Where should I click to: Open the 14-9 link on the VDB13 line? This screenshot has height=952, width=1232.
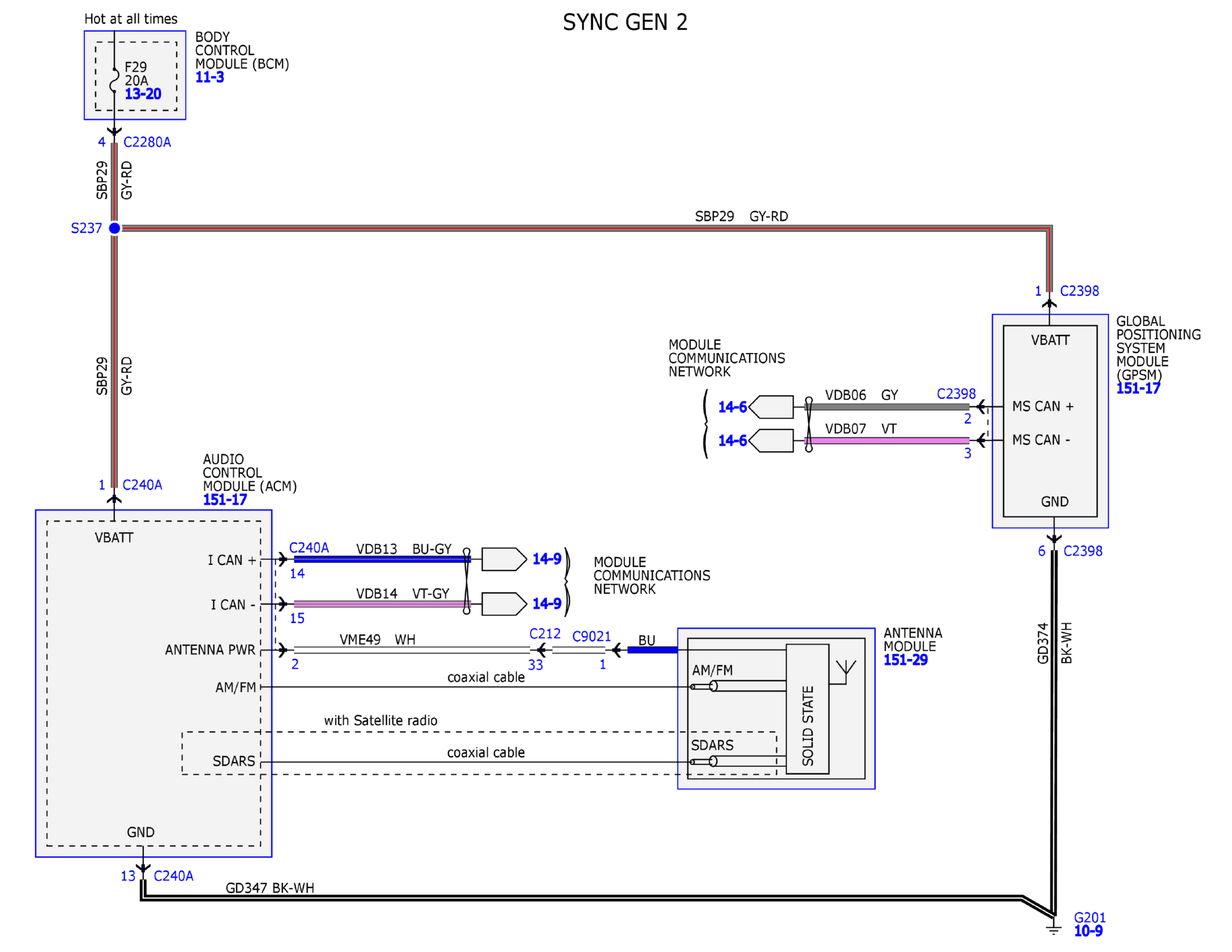pos(547,559)
